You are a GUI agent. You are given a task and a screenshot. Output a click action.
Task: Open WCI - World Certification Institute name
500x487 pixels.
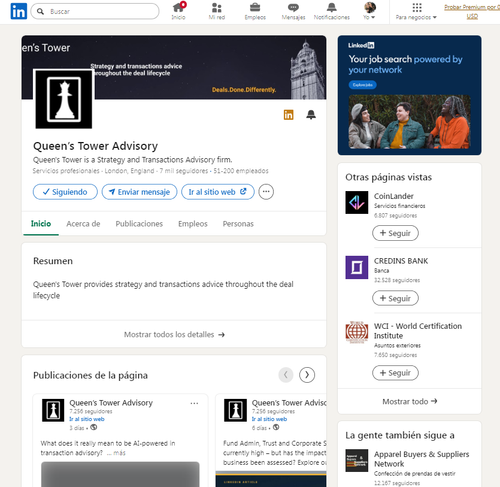point(418,331)
